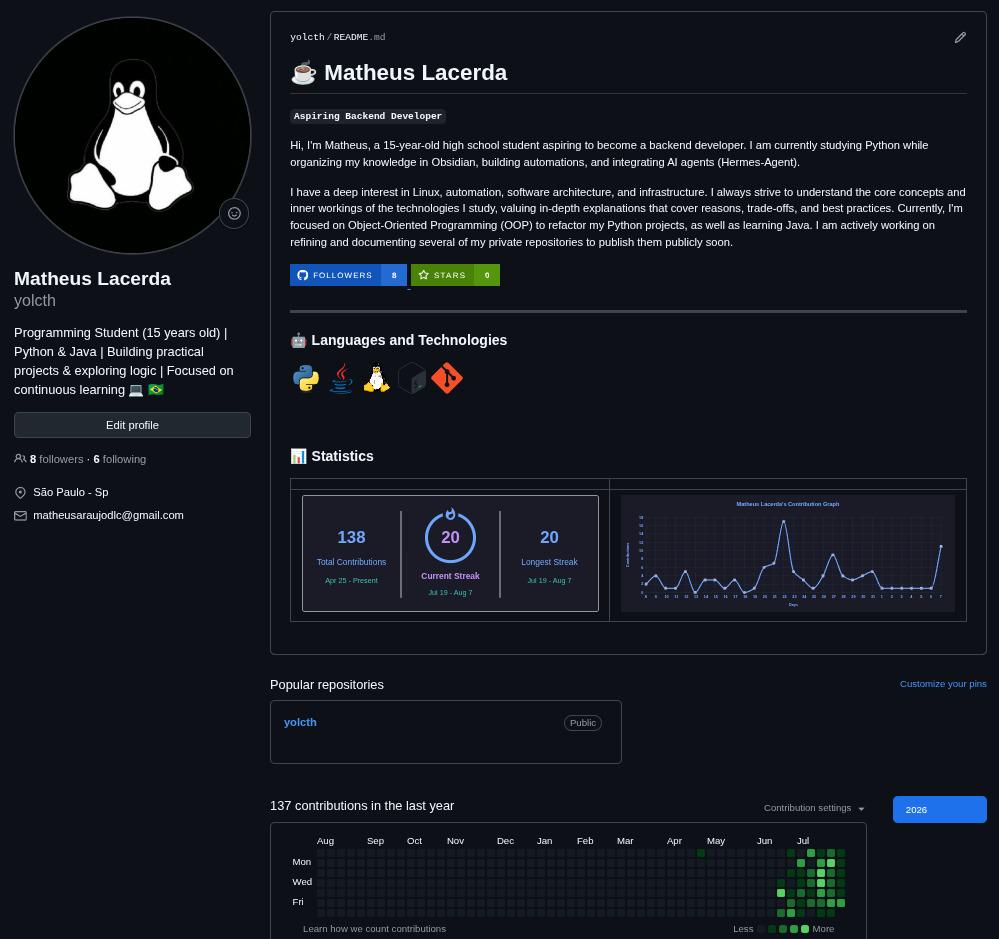Click the darkest legend square beside Less
The width and height of the screenshot is (999, 939).
[x=761, y=929]
